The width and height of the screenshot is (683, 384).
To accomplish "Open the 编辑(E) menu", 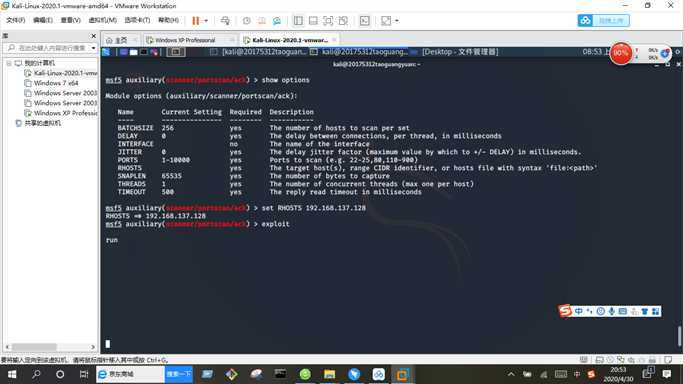I will tap(43, 20).
